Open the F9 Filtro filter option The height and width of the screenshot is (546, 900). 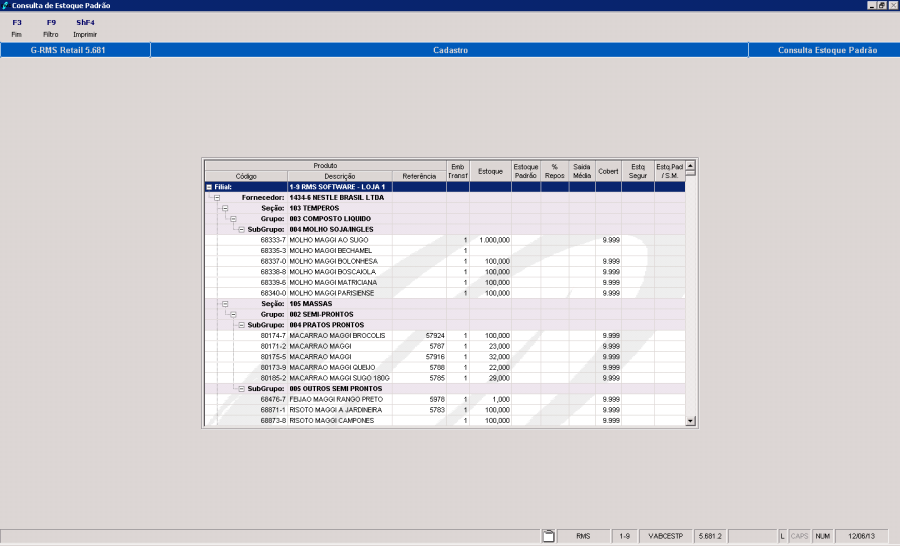51,28
